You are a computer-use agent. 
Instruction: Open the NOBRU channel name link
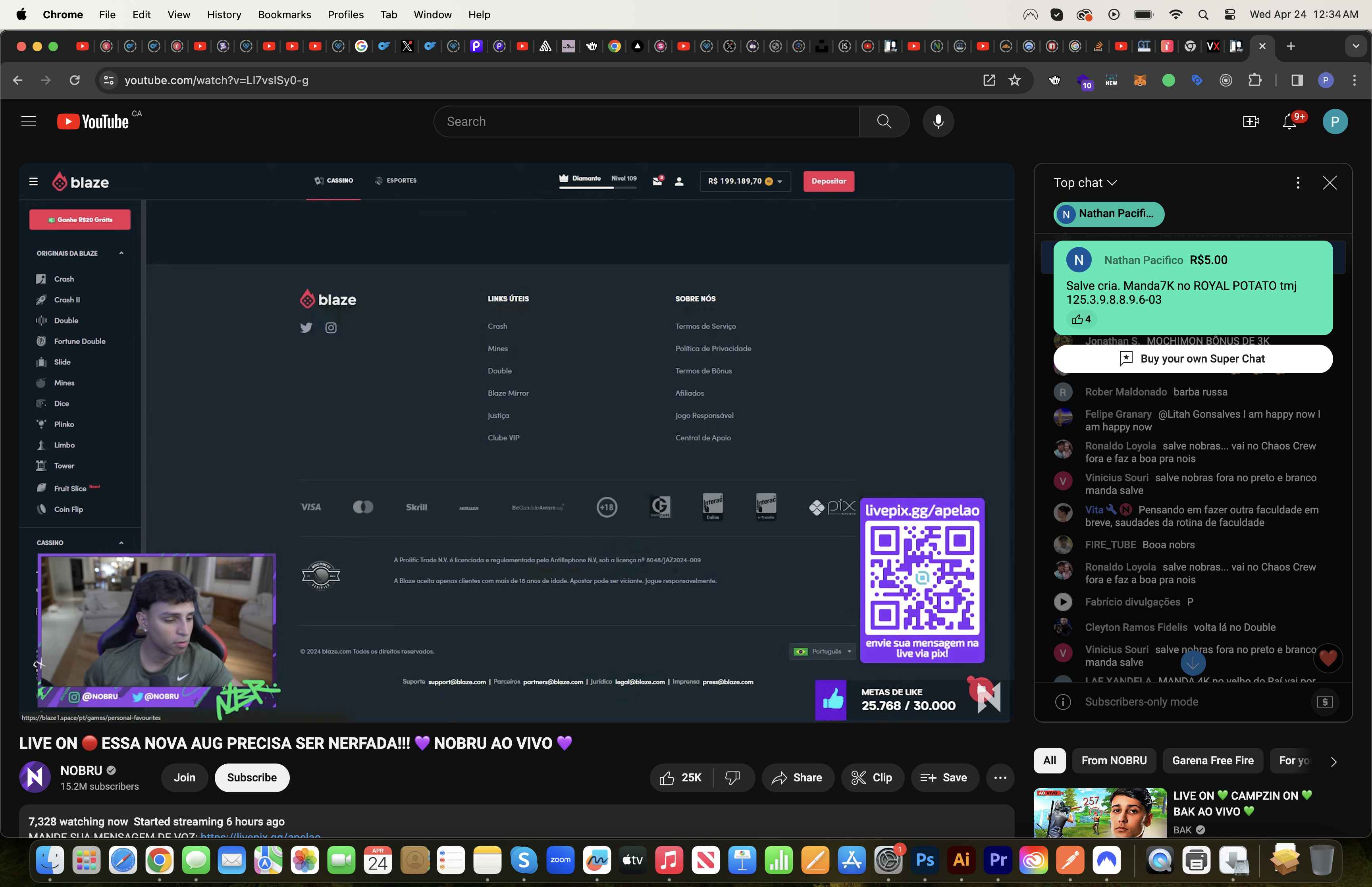pyautogui.click(x=81, y=771)
